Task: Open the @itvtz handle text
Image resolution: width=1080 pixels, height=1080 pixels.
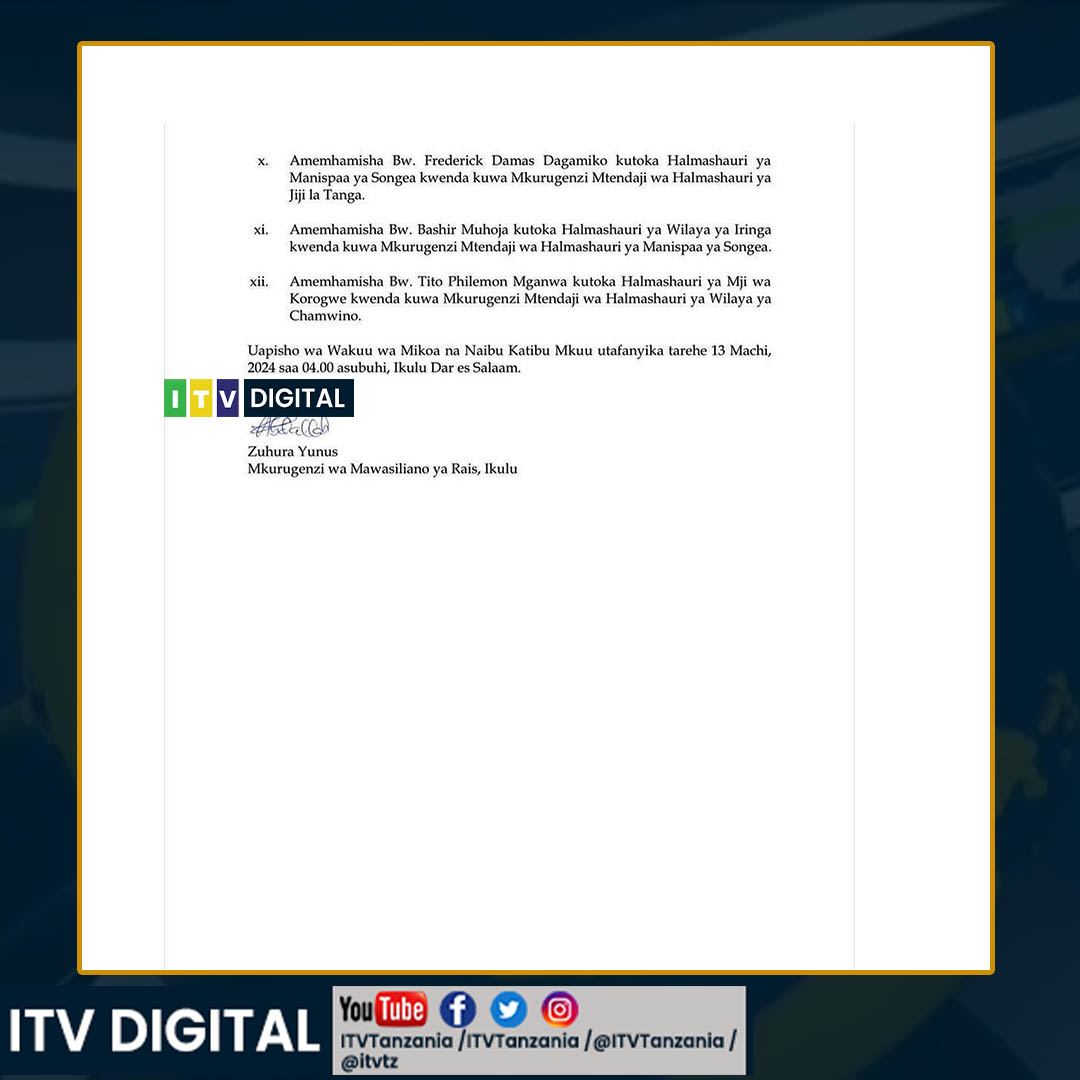Action: 369,1062
